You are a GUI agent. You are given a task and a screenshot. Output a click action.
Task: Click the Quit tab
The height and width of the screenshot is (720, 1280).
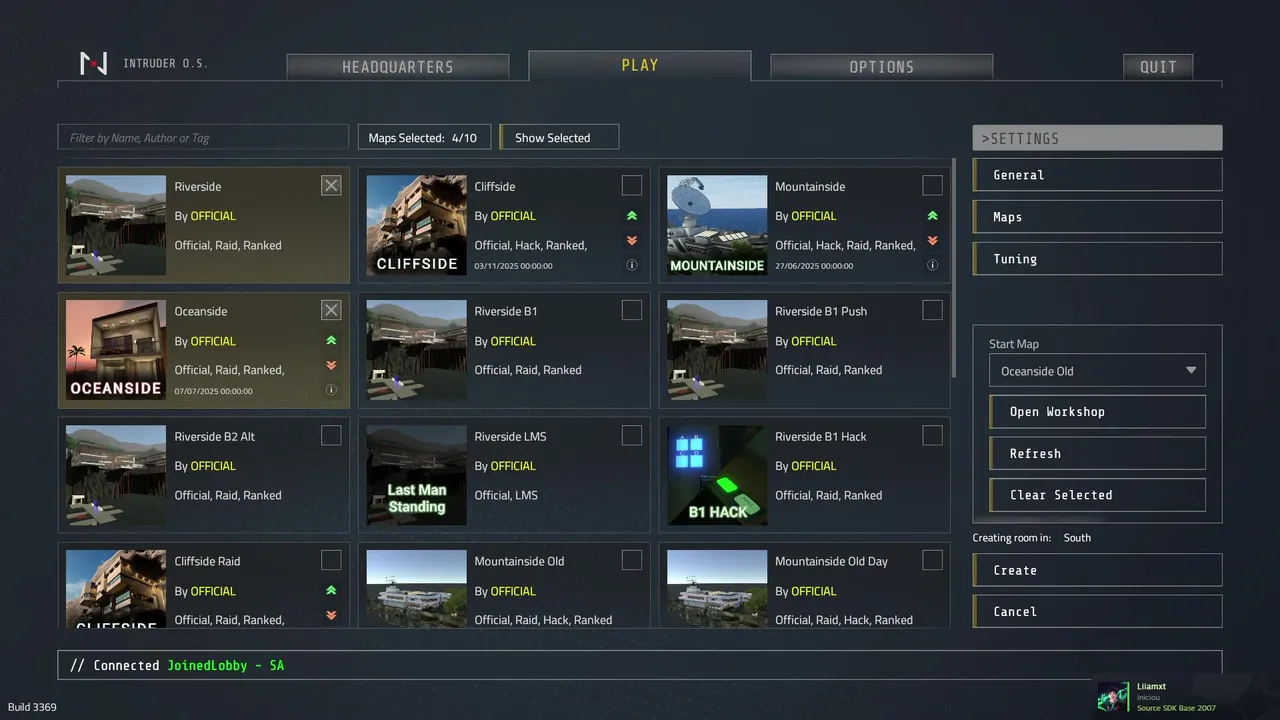pos(1158,67)
